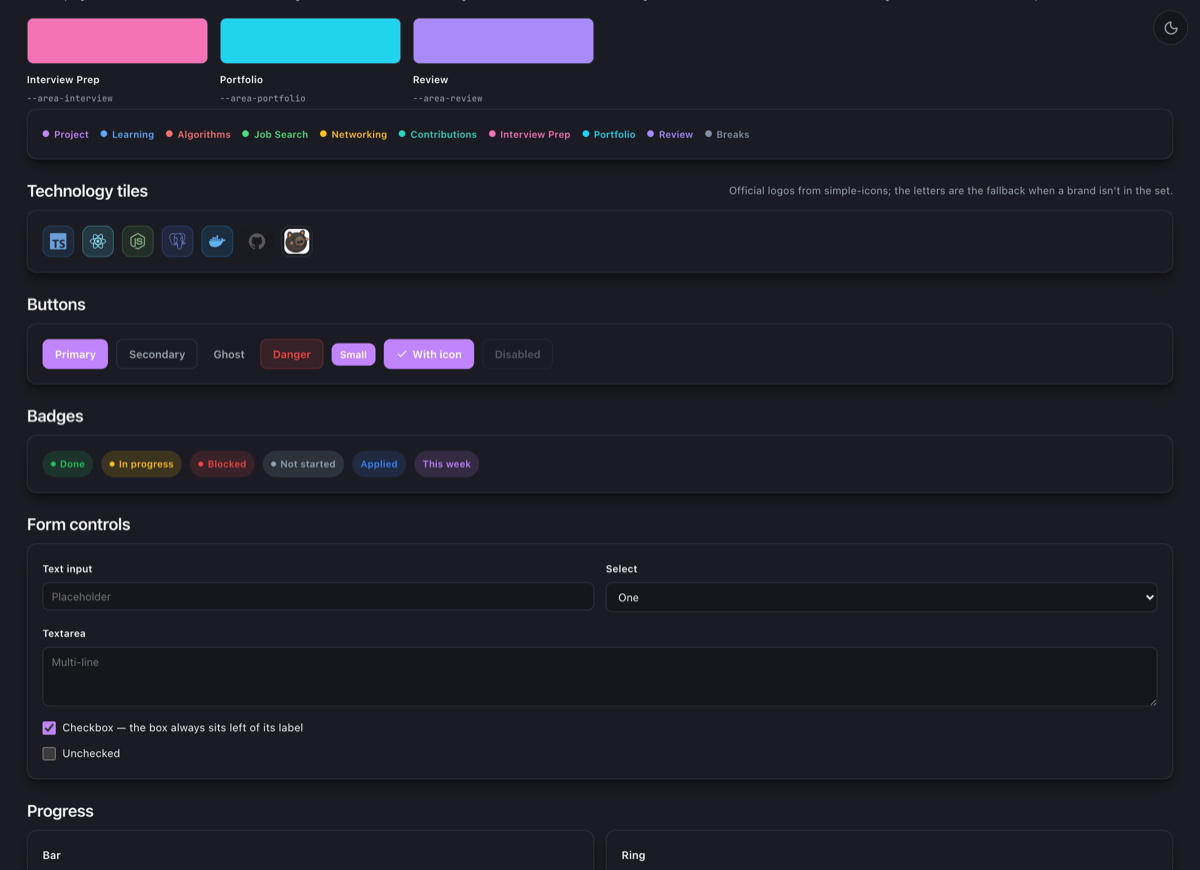This screenshot has width=1200, height=870.
Task: Click the bear face technology tile
Action: tap(296, 241)
